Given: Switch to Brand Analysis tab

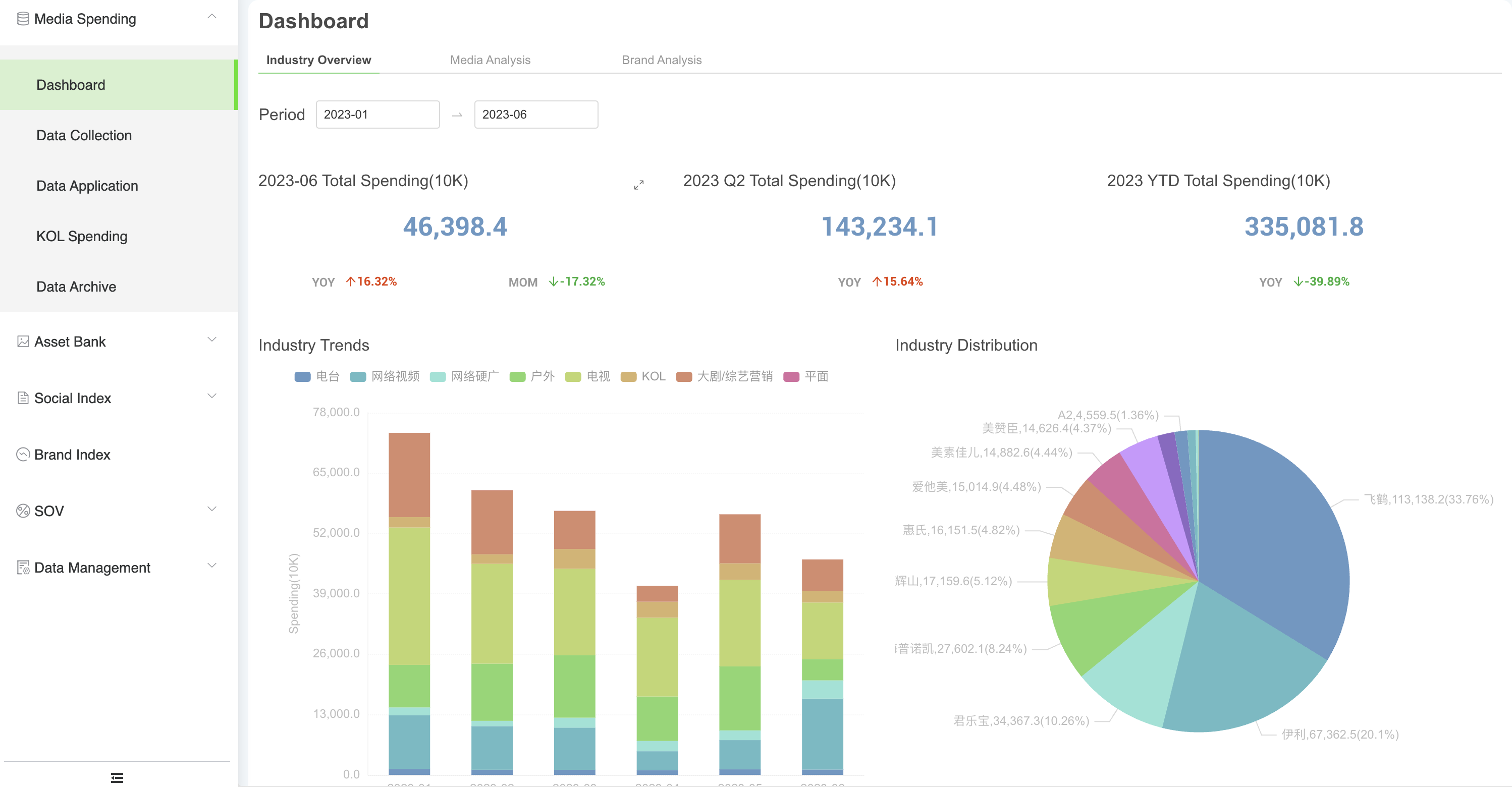Looking at the screenshot, I should [x=662, y=60].
